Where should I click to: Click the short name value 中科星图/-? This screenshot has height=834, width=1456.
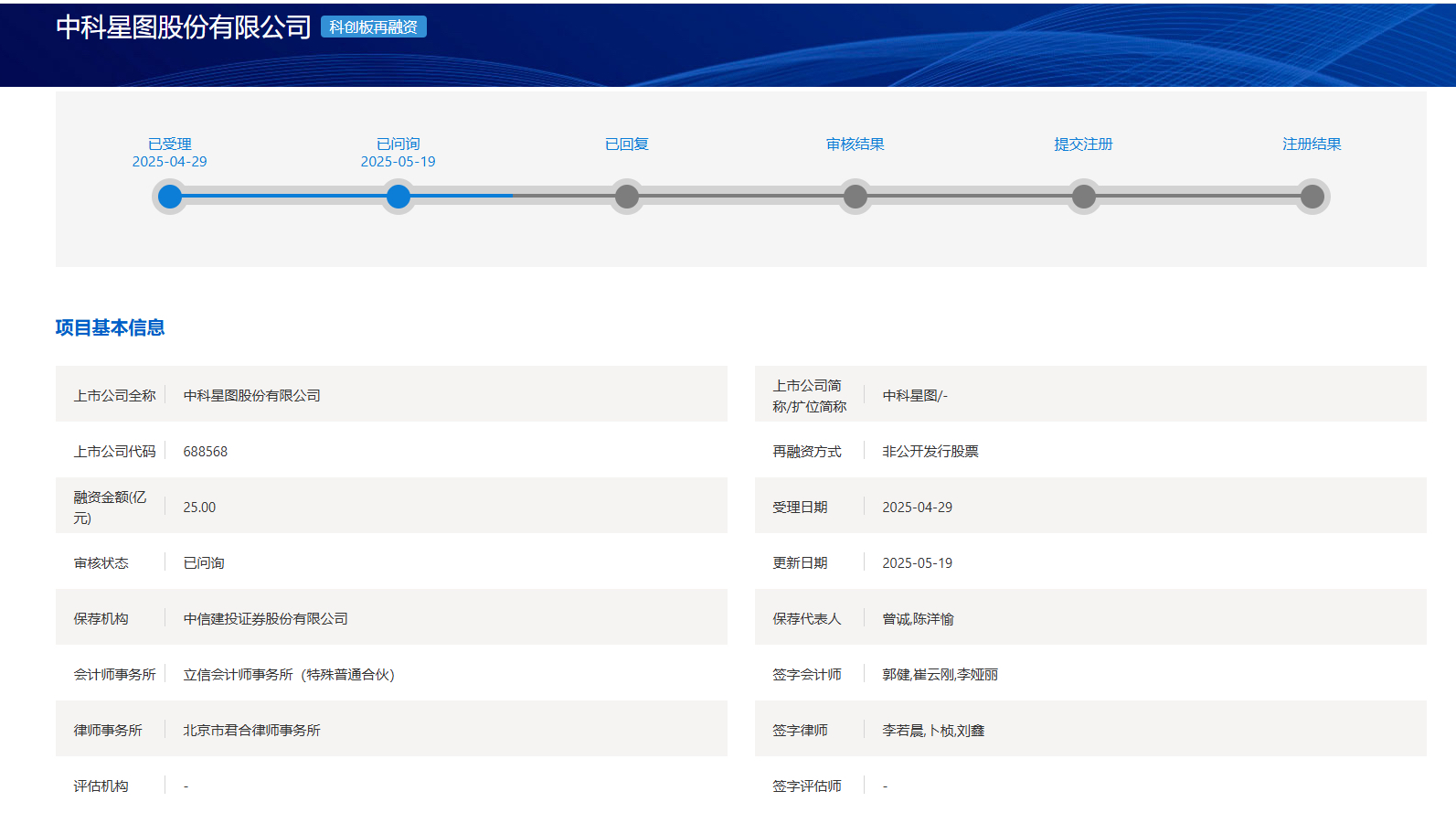coord(915,396)
